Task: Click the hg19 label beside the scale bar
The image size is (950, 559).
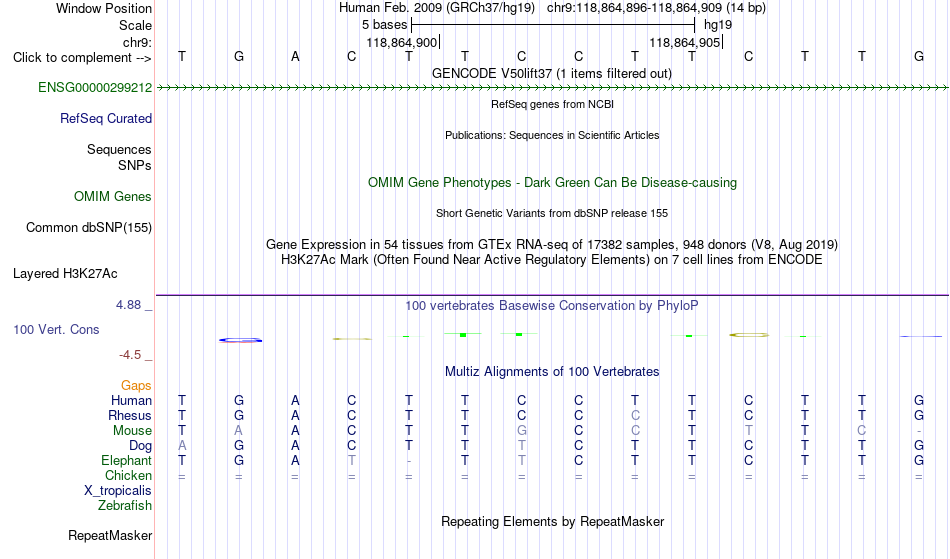Action: [718, 25]
